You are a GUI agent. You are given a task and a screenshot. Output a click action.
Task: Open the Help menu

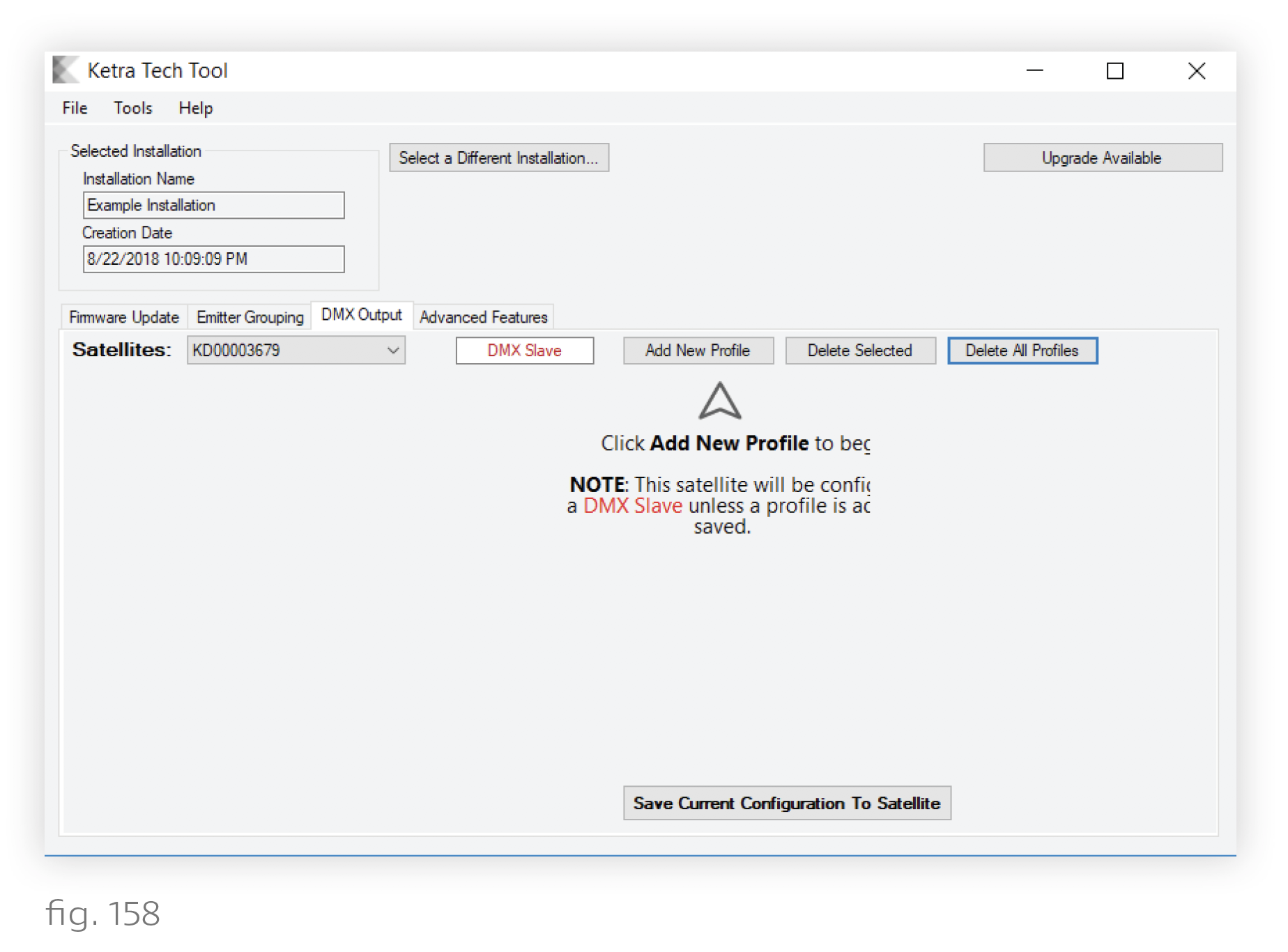pyautogui.click(x=195, y=108)
